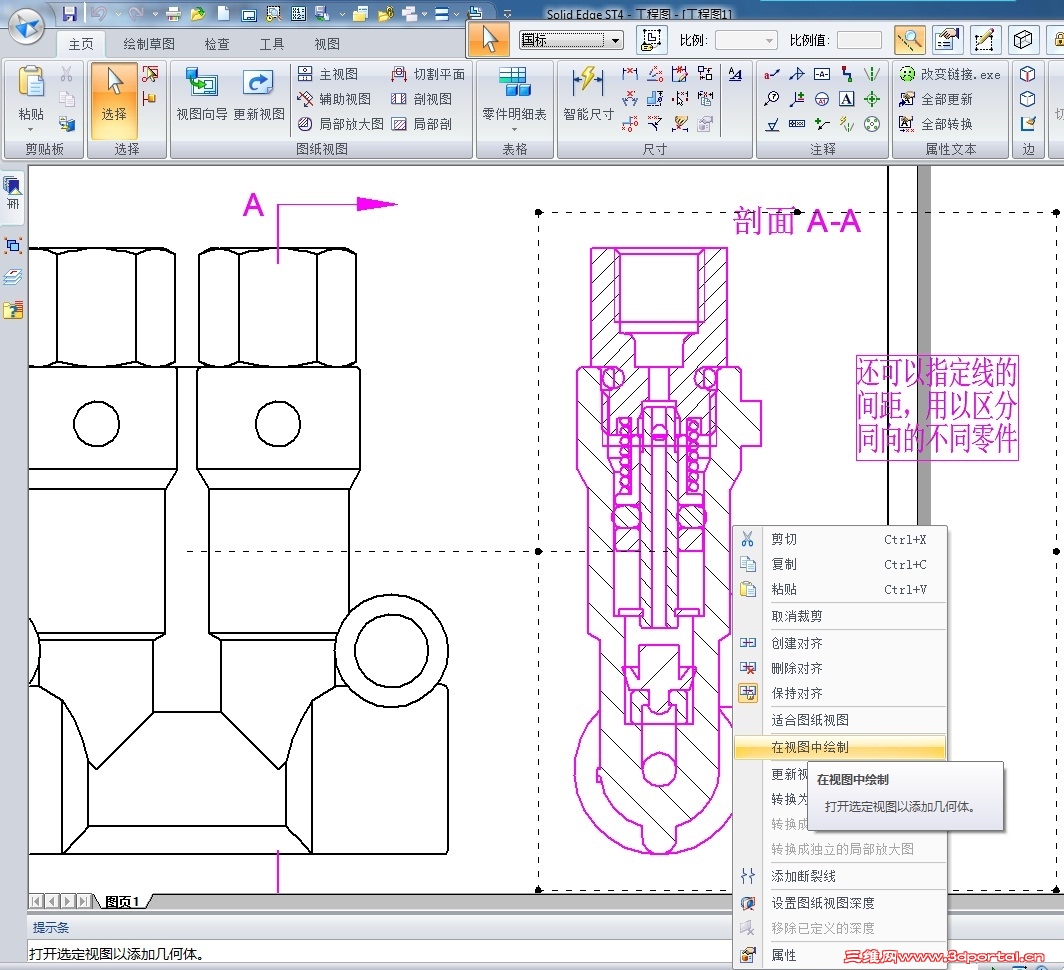1064x970 pixels.
Task: Click the Solid Edge application button
Action: (x=26, y=26)
